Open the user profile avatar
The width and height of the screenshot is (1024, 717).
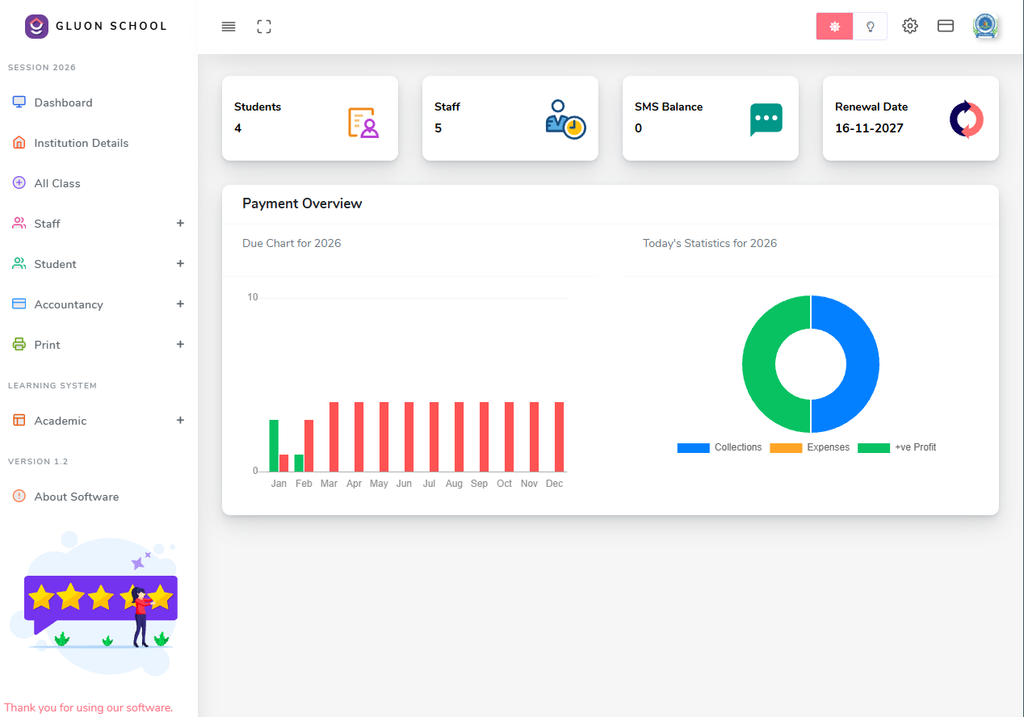985,26
